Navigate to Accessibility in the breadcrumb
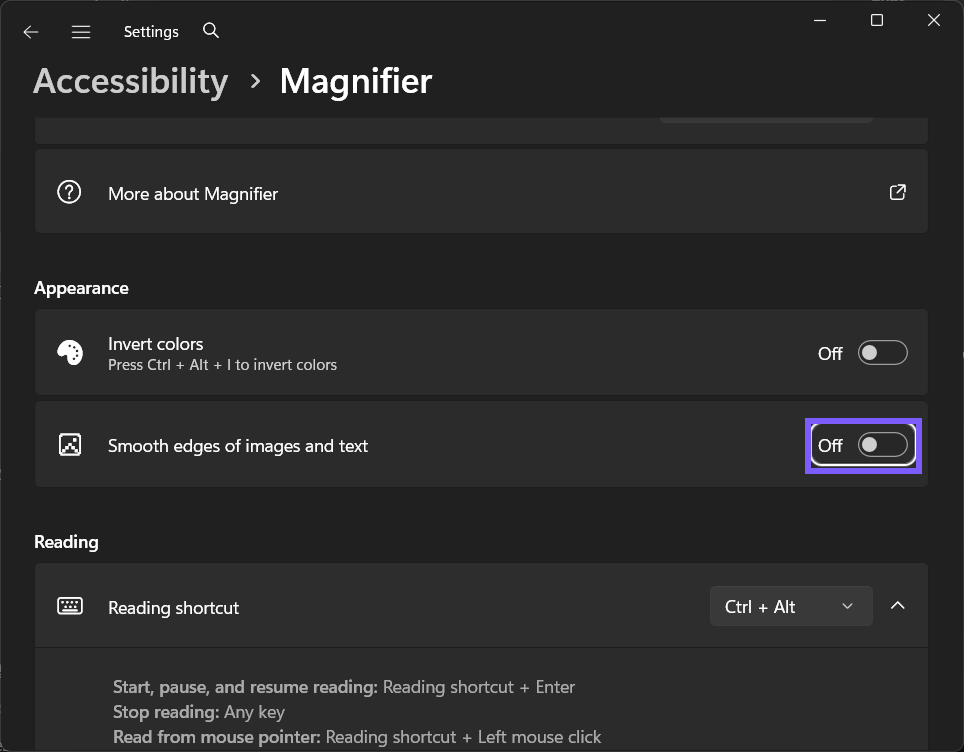The width and height of the screenshot is (964, 752). point(131,81)
